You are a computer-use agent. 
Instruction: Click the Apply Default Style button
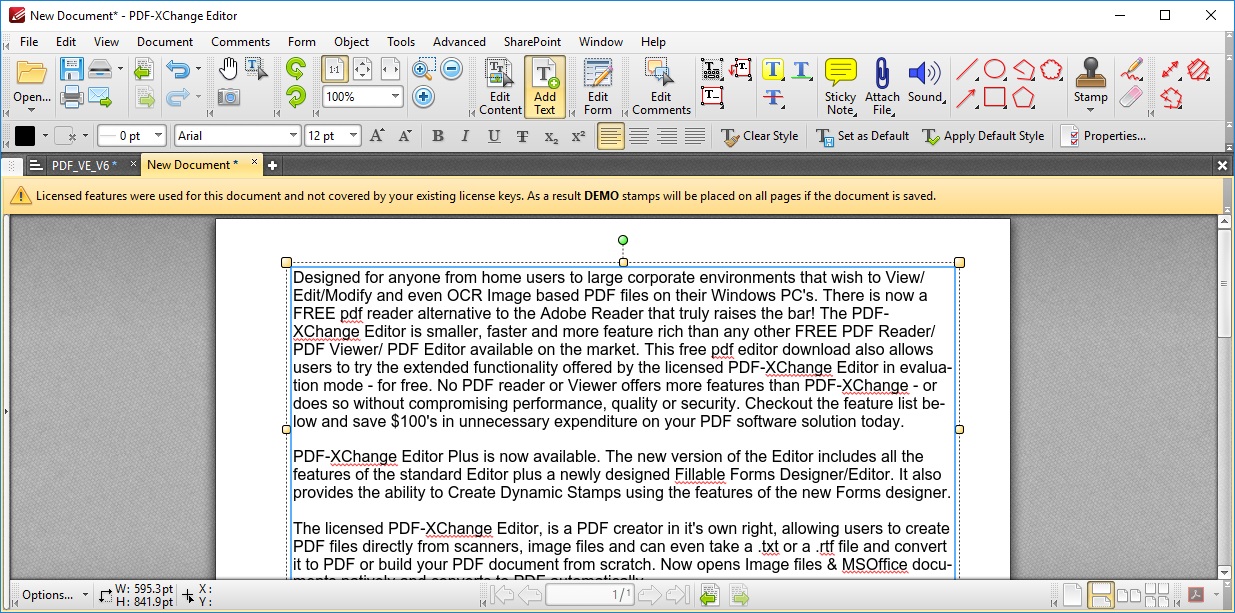click(984, 135)
